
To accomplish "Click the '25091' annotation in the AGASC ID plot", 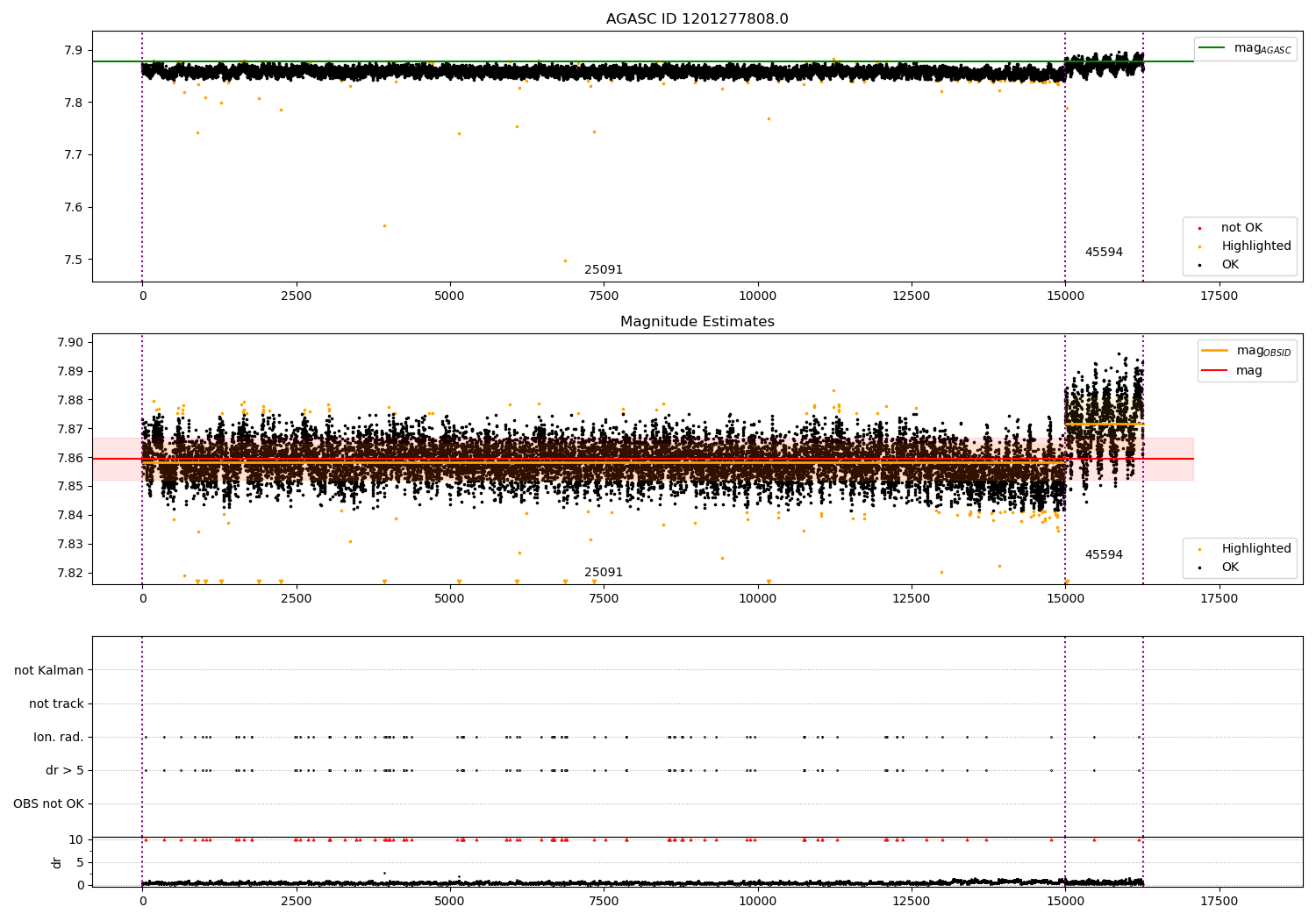I will (x=604, y=270).
